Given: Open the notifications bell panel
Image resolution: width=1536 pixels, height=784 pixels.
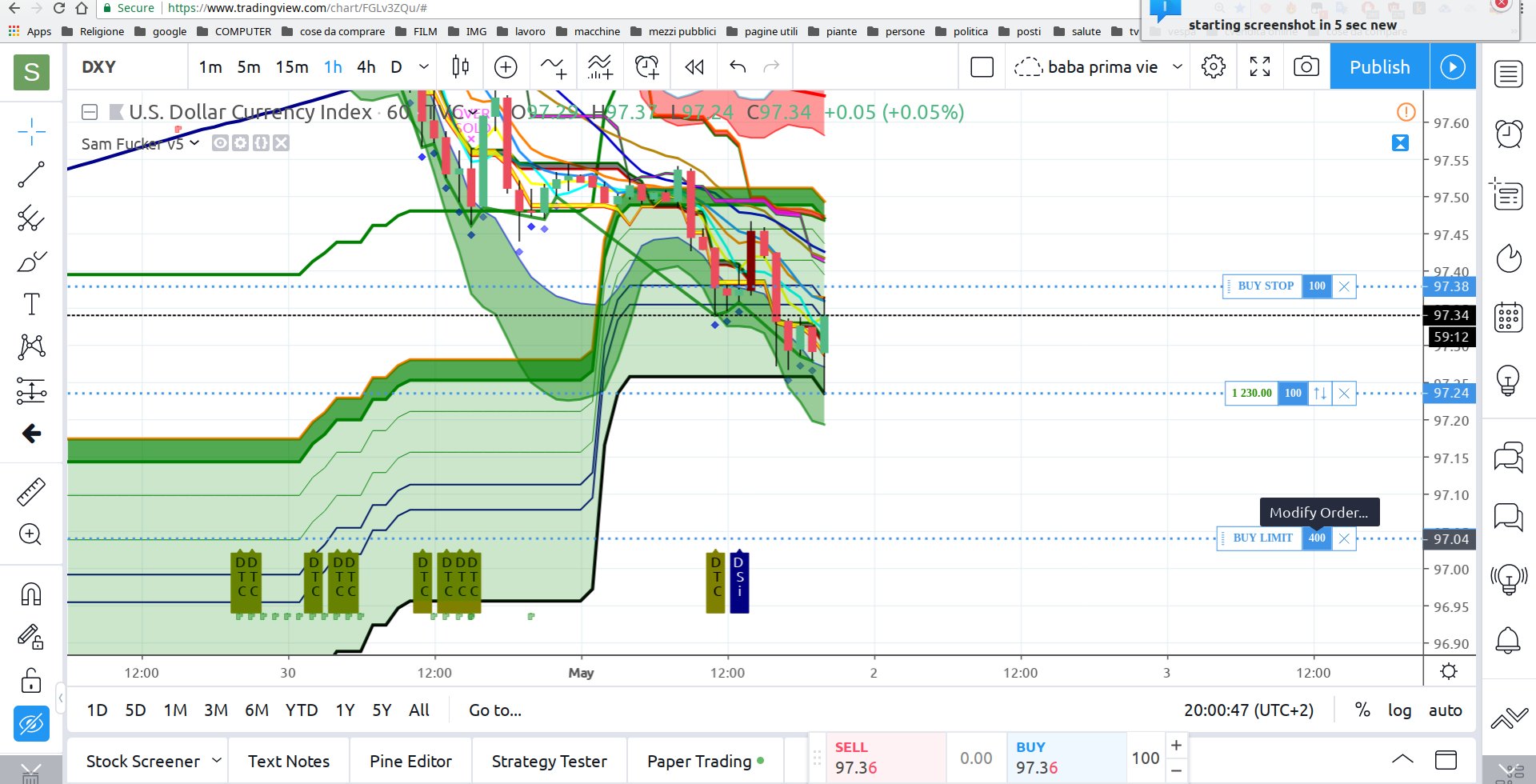Looking at the screenshot, I should pyautogui.click(x=1509, y=640).
